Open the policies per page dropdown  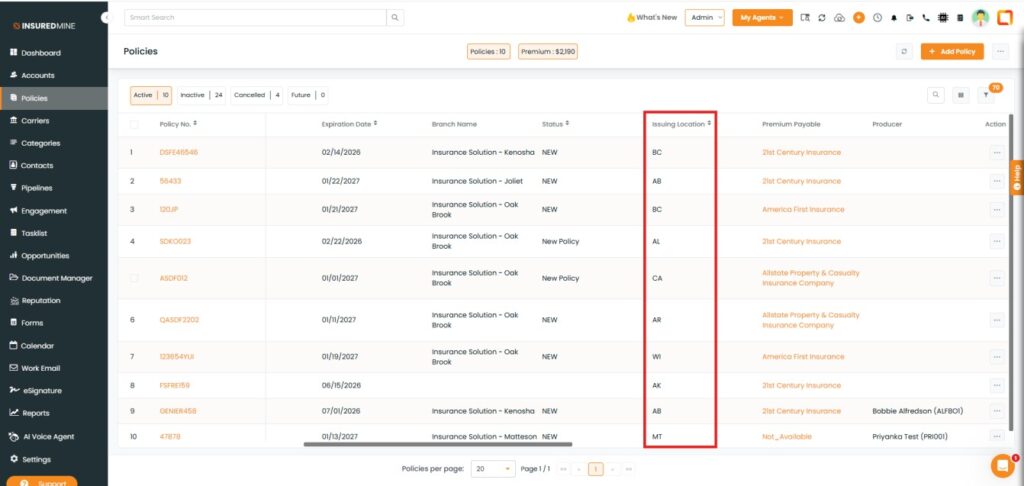[x=493, y=468]
